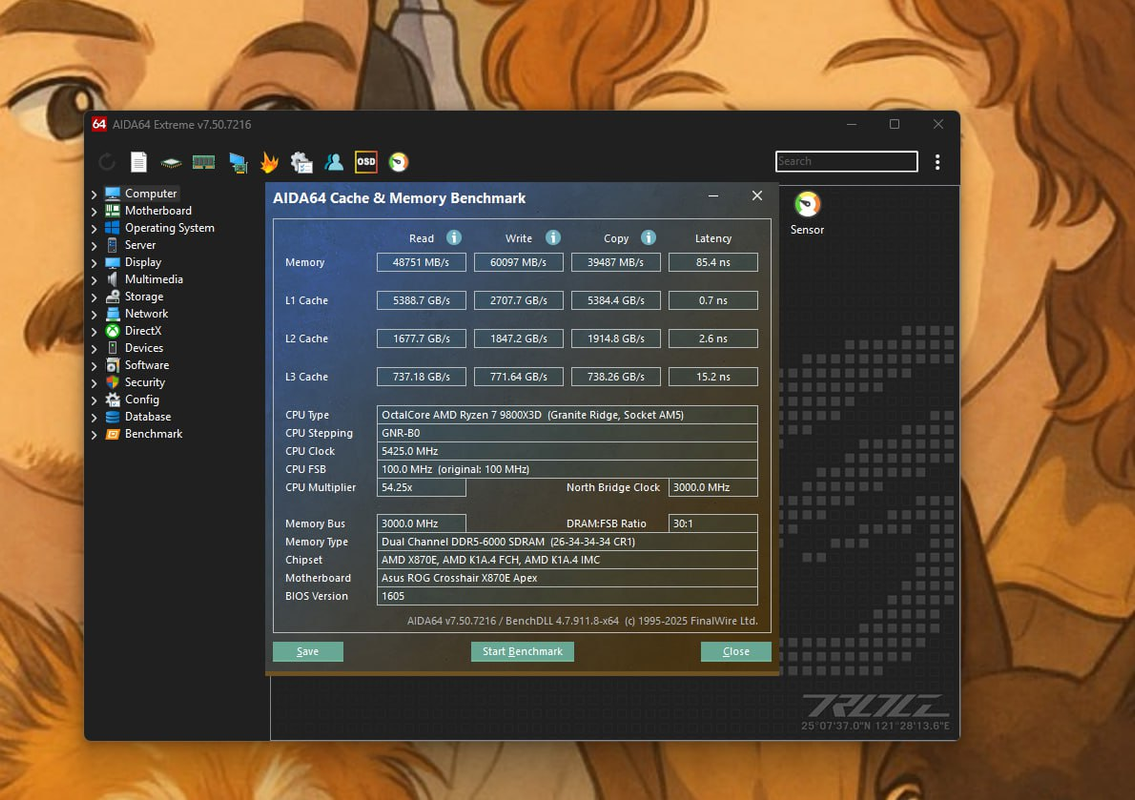Click the DRAM:FSB Ratio value 30:1
1135x800 pixels.
point(713,523)
